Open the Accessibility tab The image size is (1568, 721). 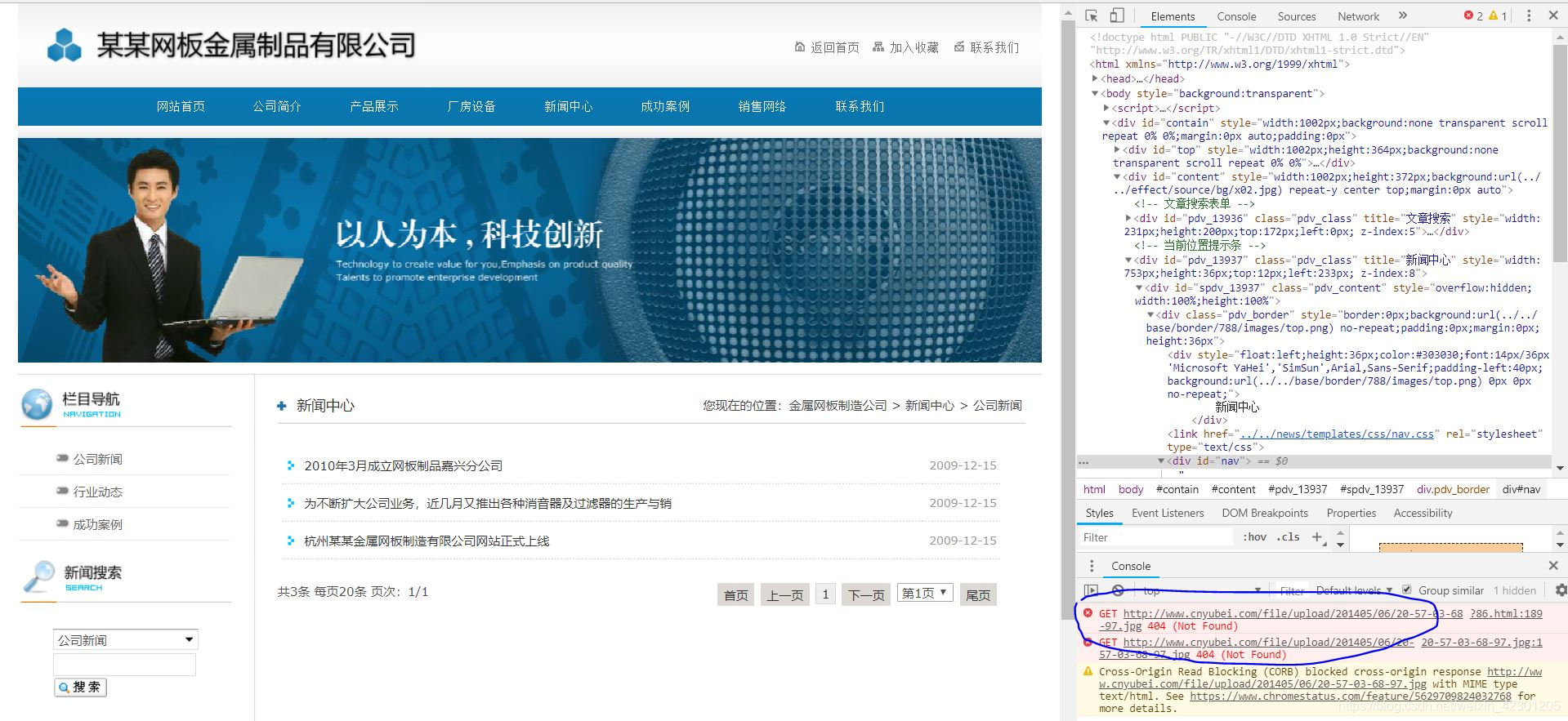(1423, 513)
